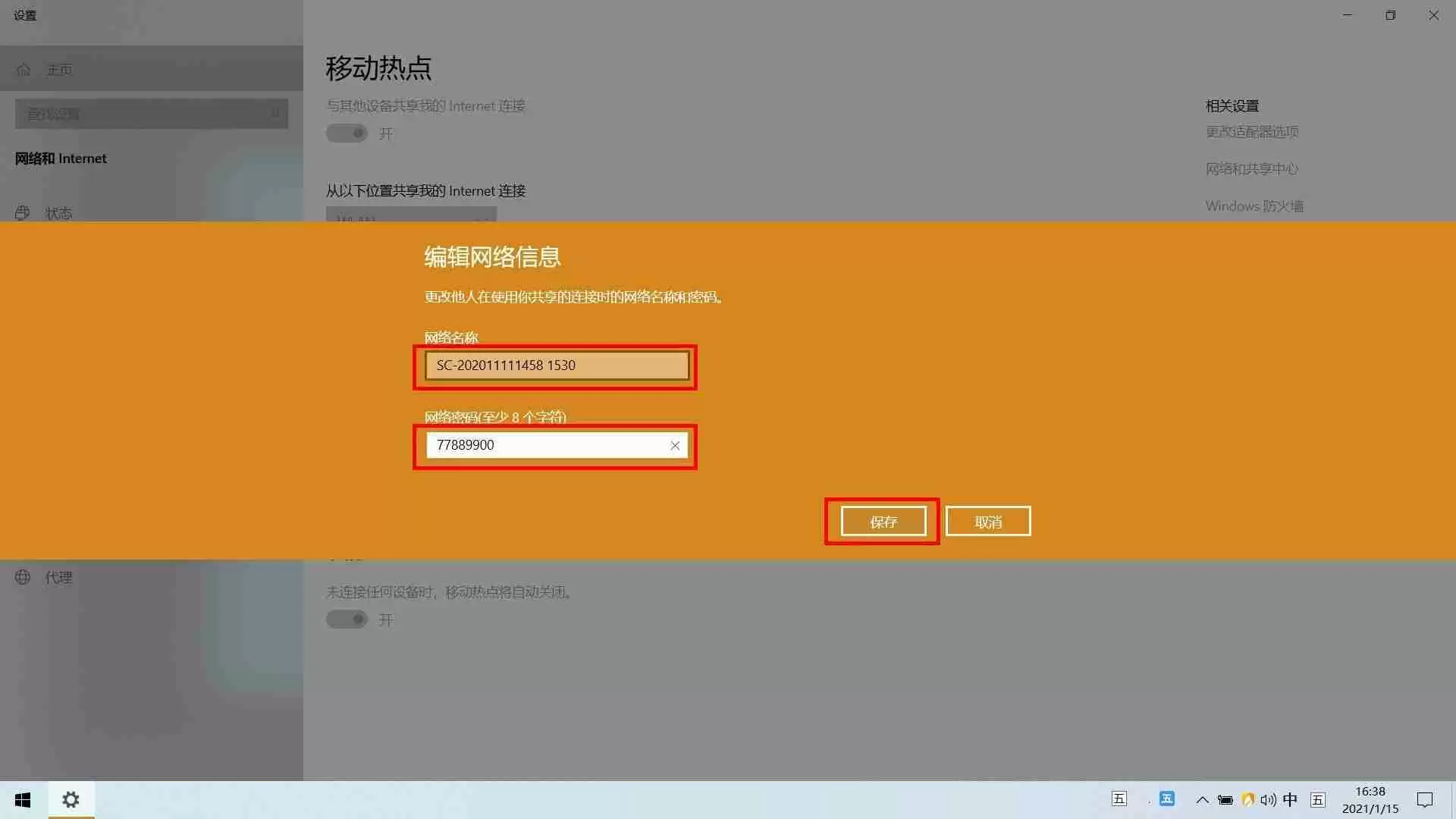
Task: Click the volume icon in the system tray
Action: point(1268,799)
